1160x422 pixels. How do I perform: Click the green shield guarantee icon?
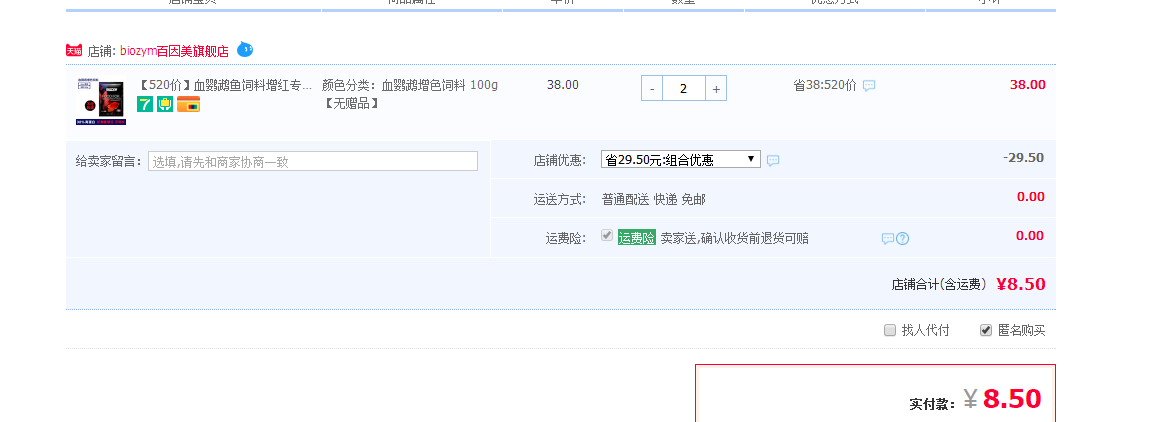click(x=165, y=104)
